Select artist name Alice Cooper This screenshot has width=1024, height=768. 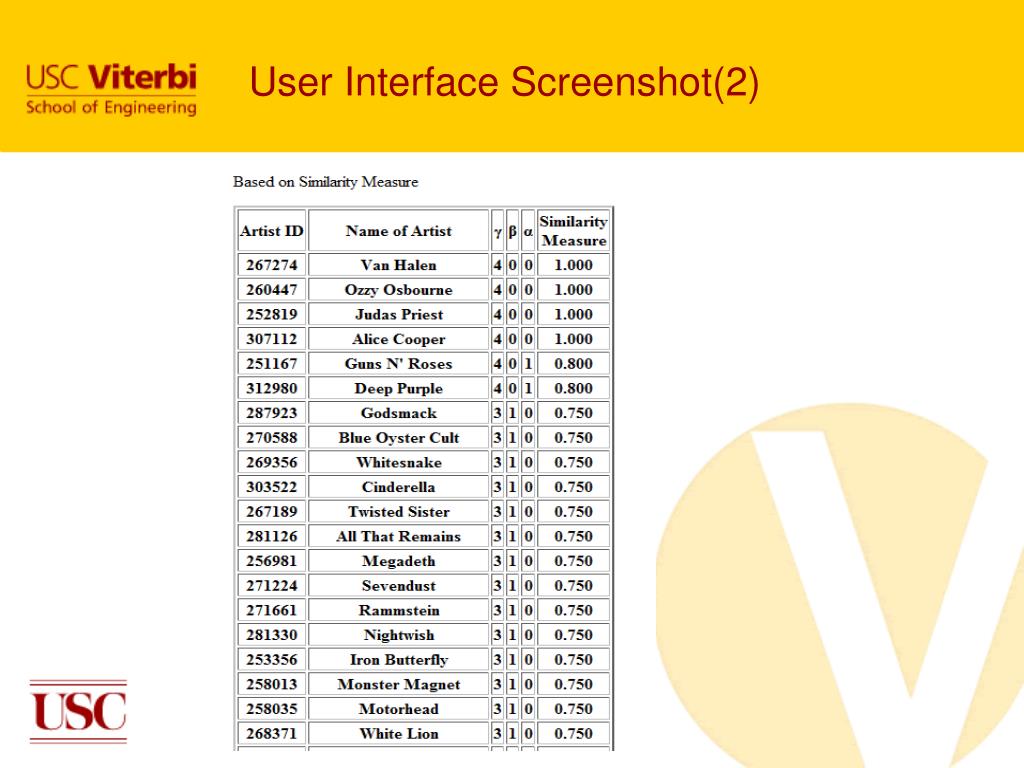tap(398, 340)
